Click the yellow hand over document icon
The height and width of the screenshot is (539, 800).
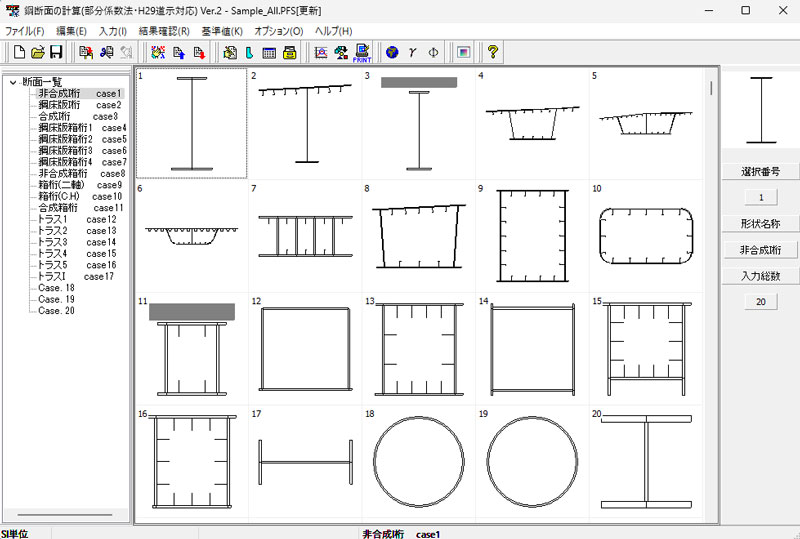230,52
